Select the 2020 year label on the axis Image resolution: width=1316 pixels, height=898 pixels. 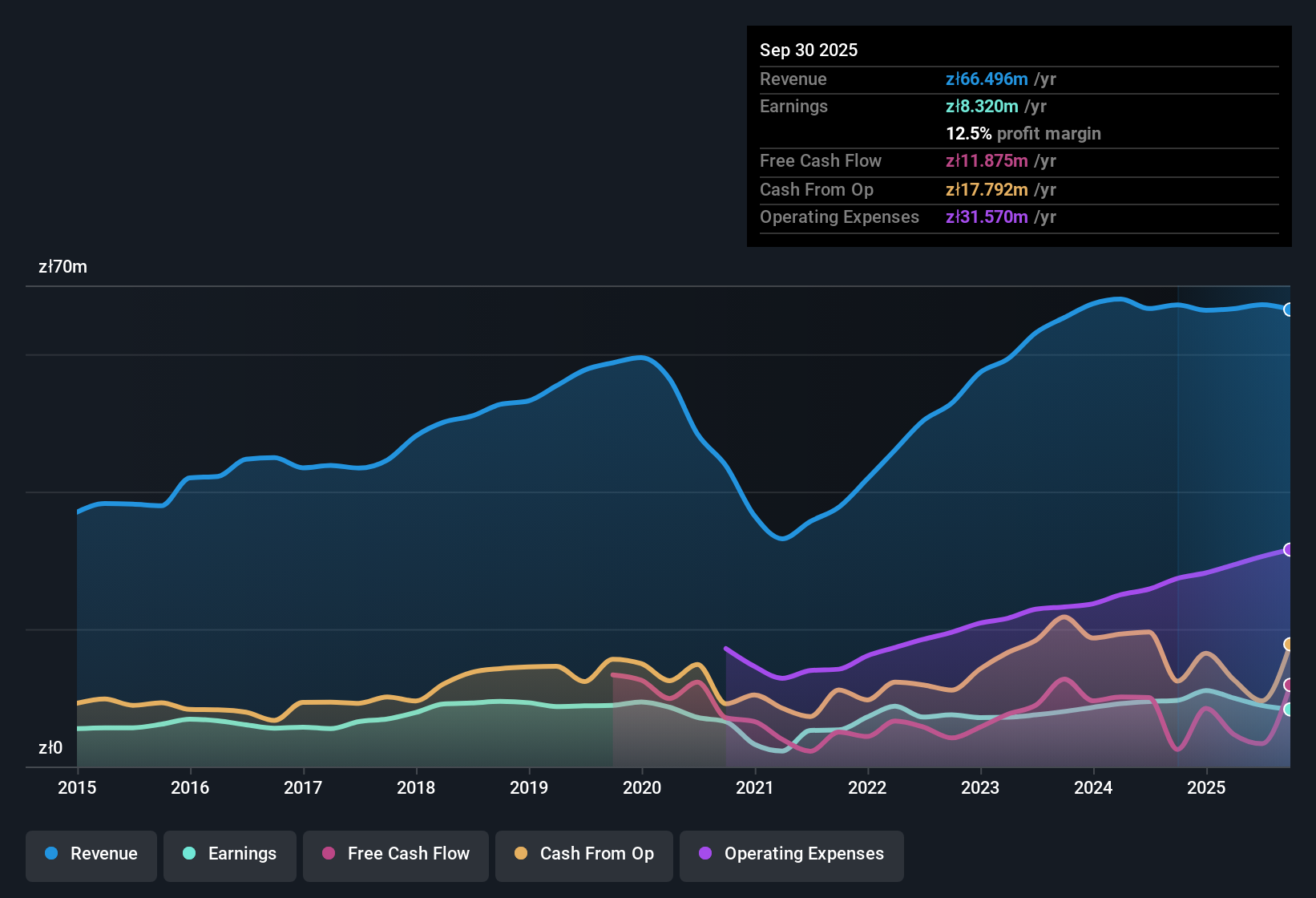(642, 788)
